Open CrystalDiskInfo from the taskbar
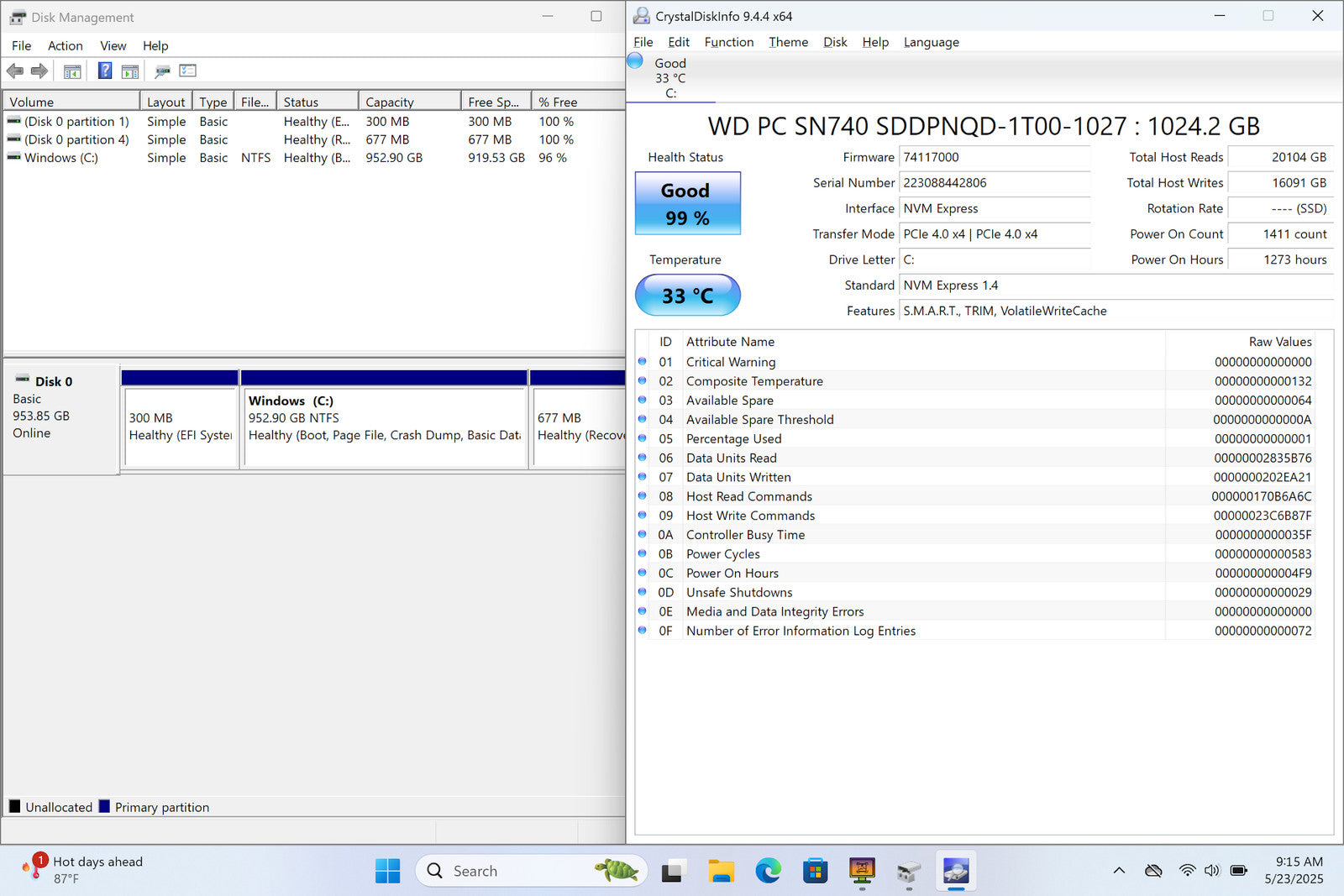 (x=956, y=871)
